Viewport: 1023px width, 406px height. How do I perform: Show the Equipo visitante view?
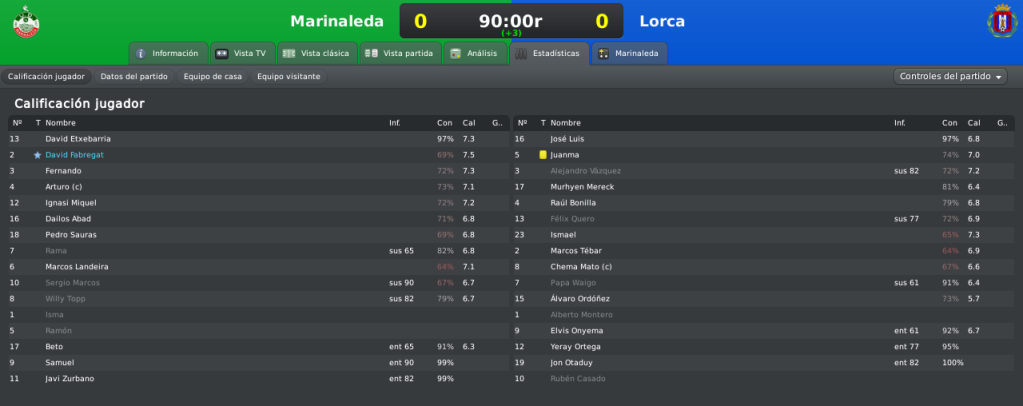tap(288, 76)
